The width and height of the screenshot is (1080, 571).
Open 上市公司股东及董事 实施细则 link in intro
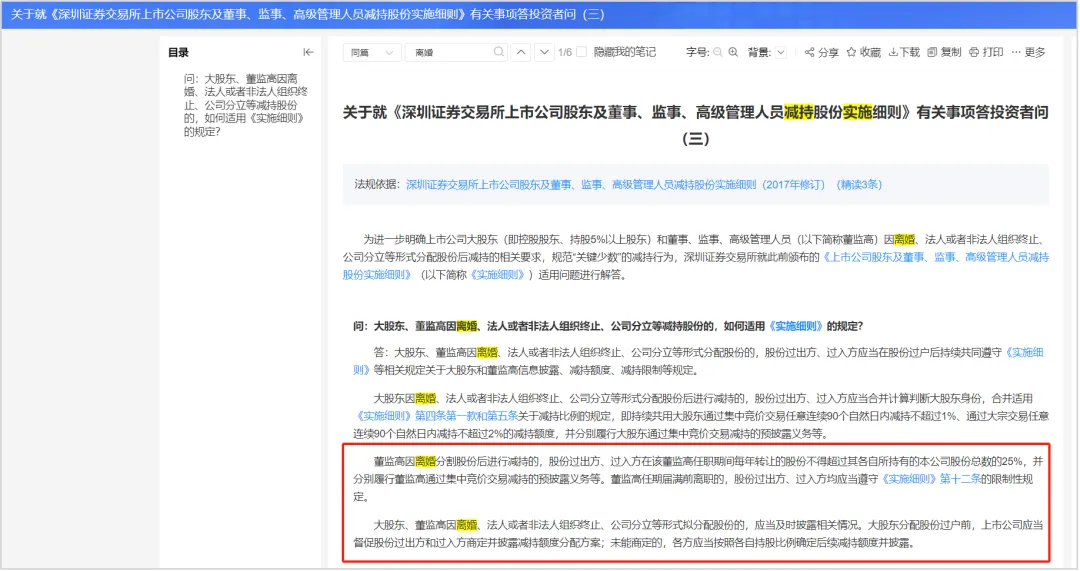coord(935,258)
